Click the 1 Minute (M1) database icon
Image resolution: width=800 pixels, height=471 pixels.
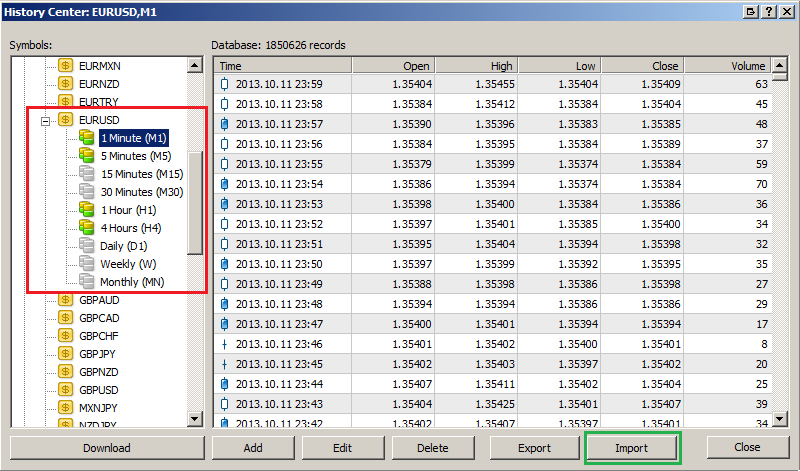pos(86,138)
